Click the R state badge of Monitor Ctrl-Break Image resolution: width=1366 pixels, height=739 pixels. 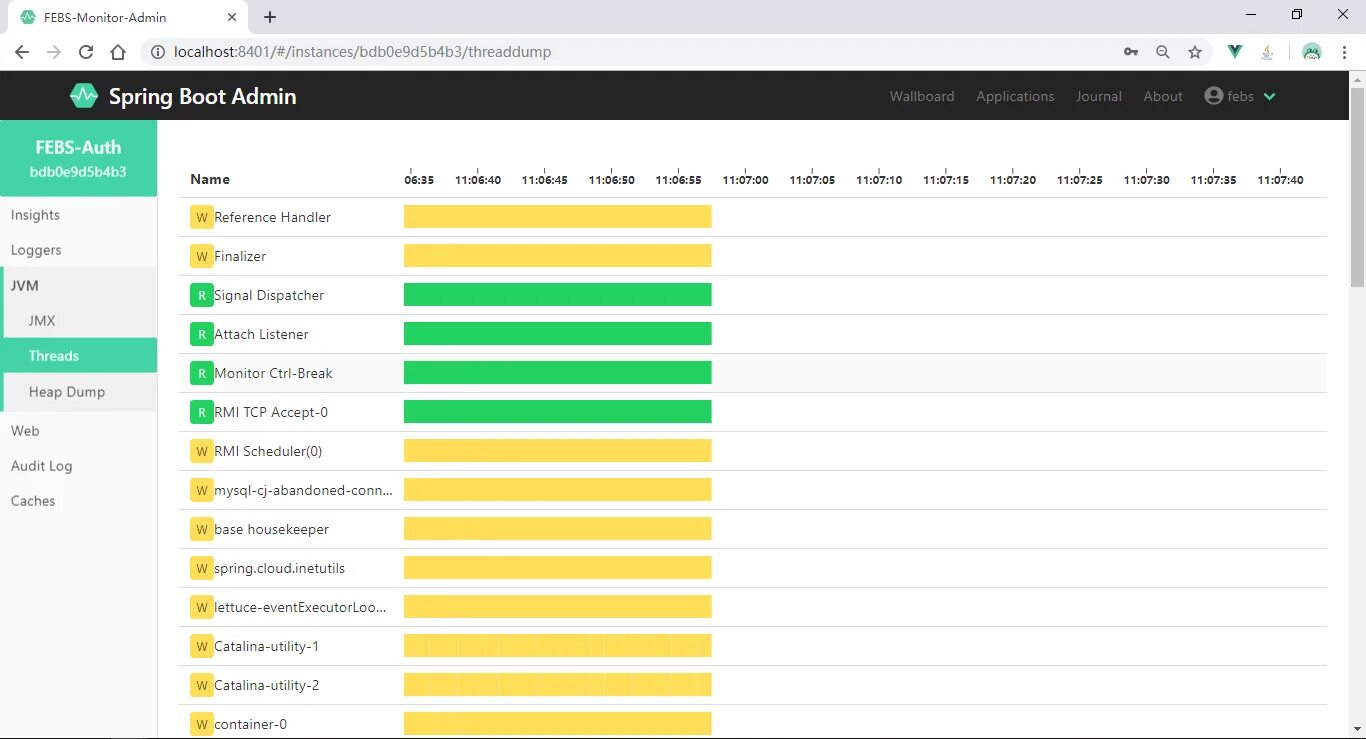(x=202, y=373)
